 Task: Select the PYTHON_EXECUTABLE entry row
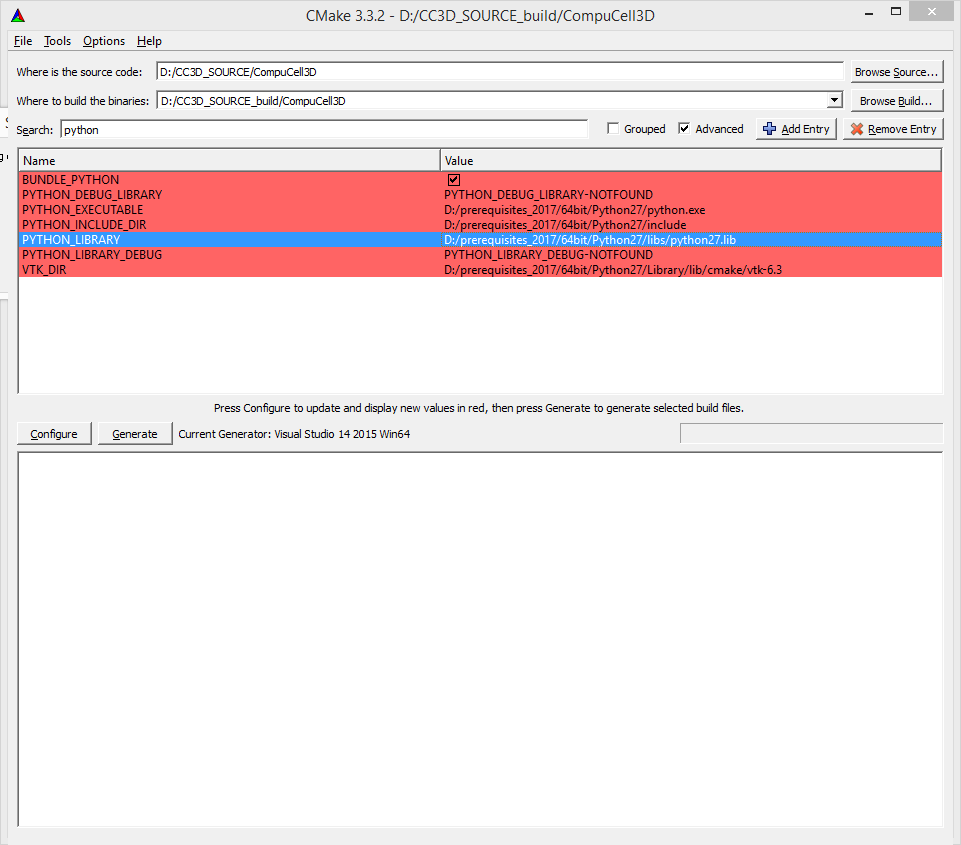click(x=83, y=210)
